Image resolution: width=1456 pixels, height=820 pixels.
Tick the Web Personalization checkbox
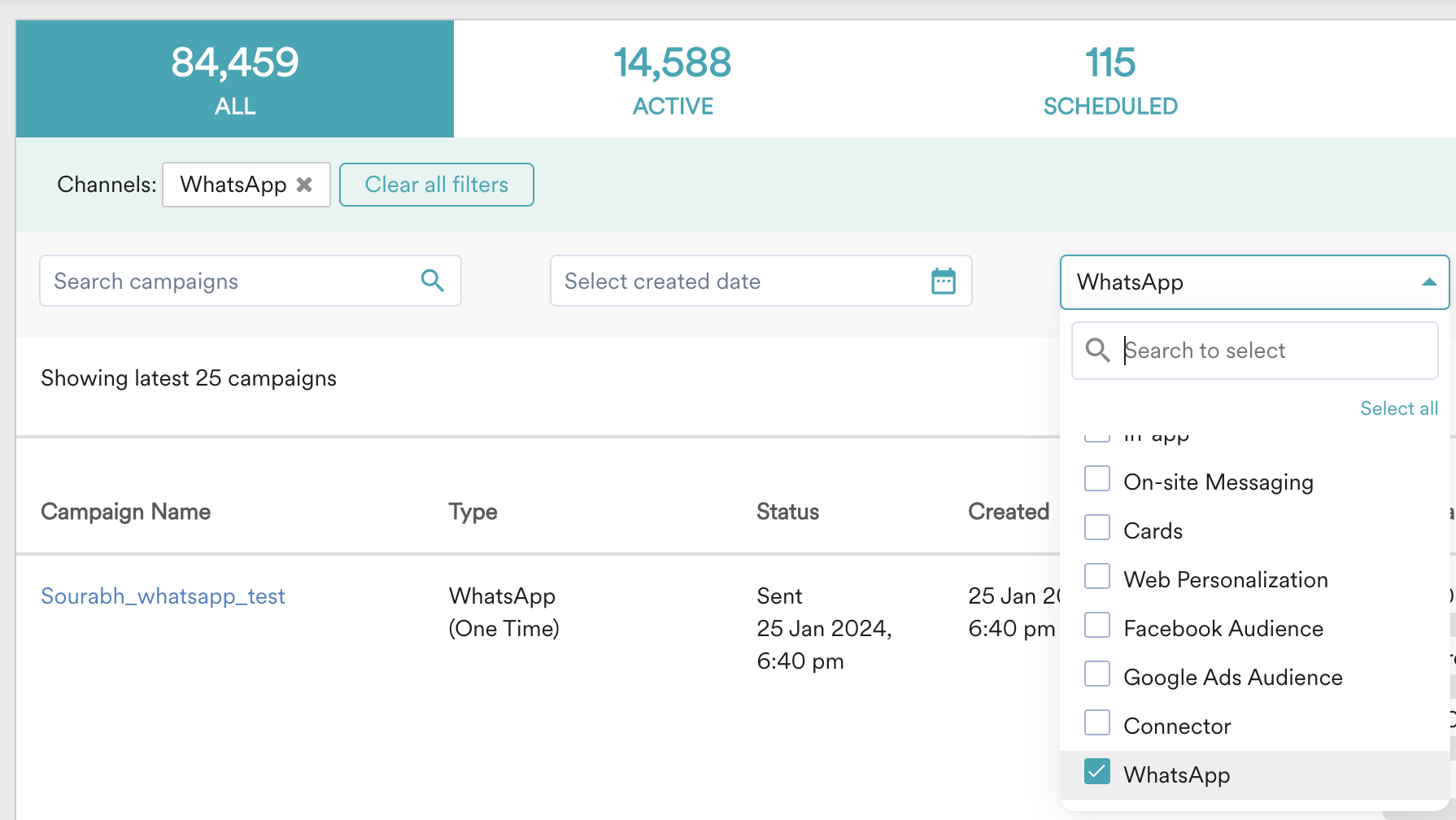click(x=1097, y=577)
